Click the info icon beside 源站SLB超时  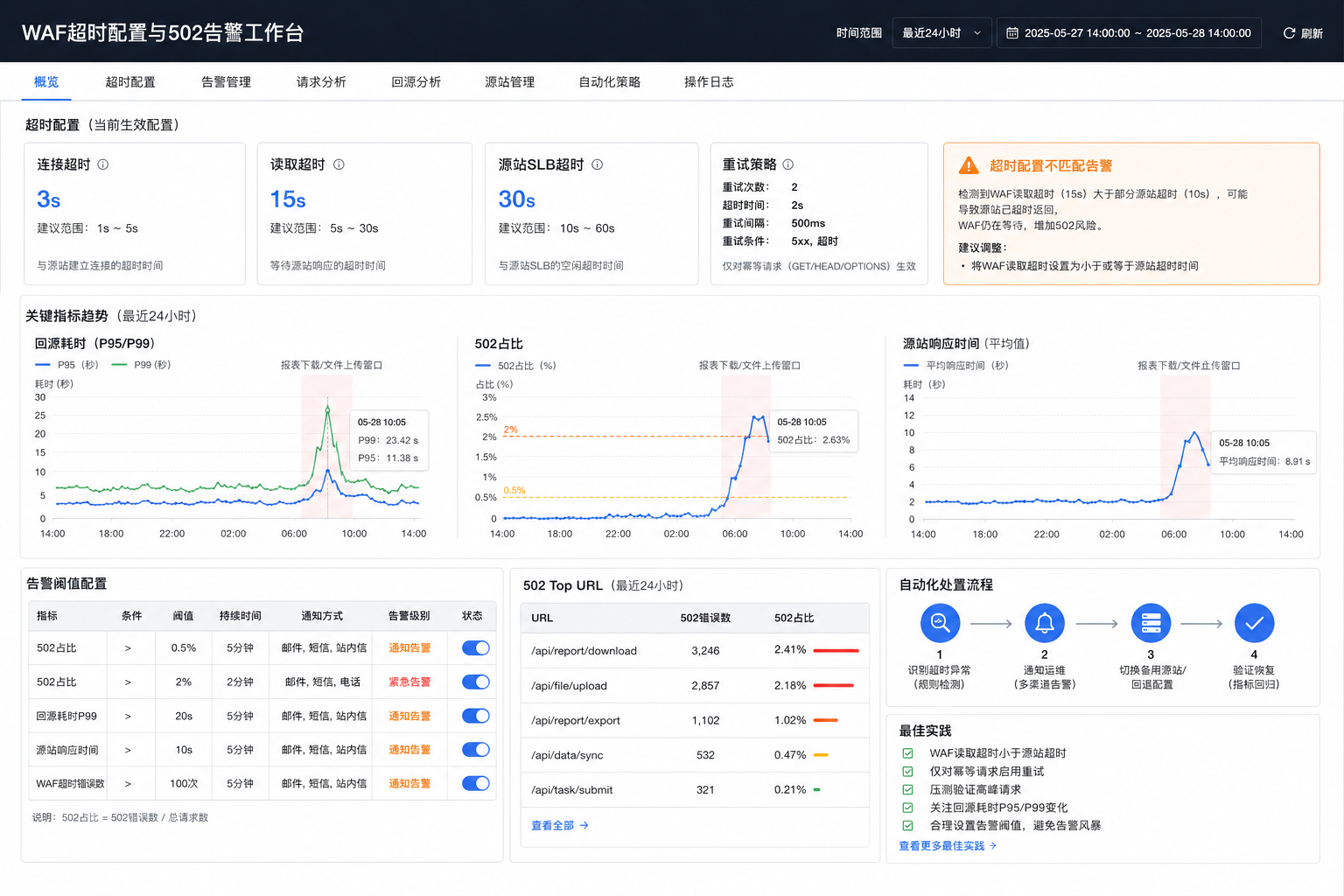pos(598,164)
